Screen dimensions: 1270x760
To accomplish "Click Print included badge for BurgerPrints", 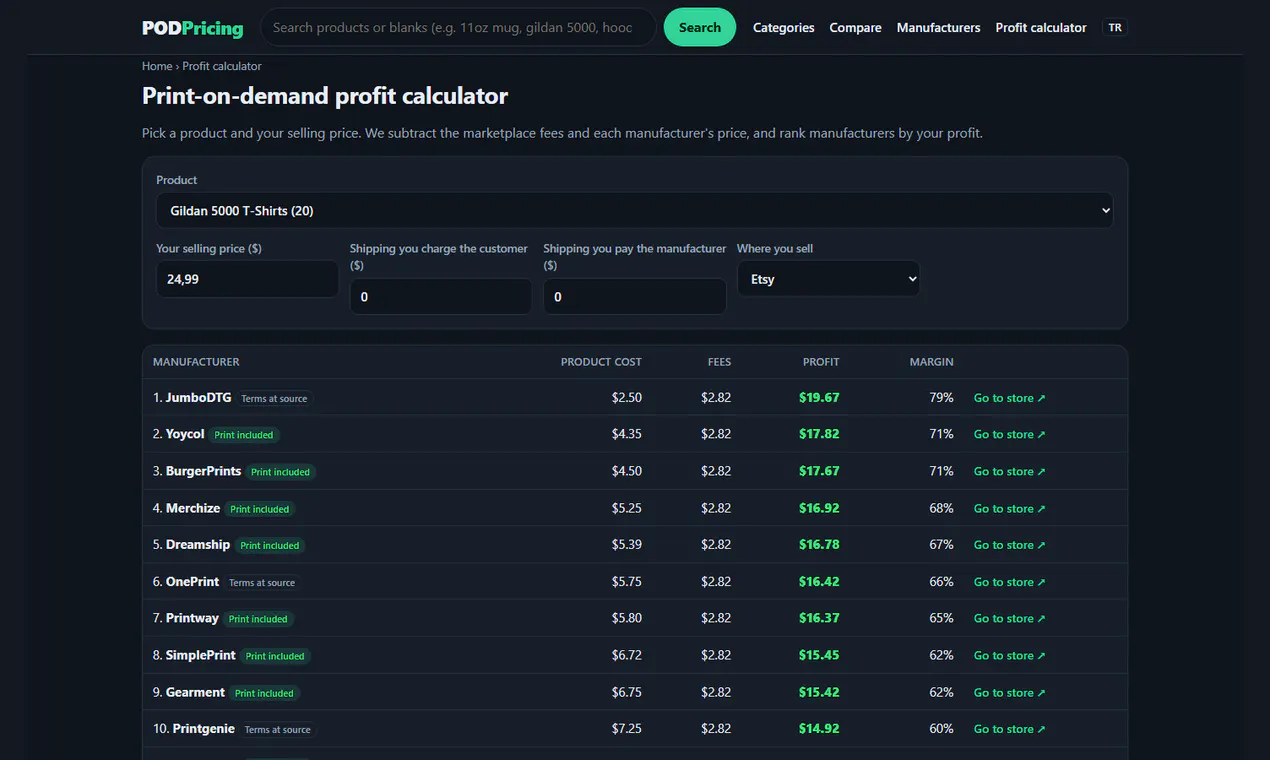I will click(280, 472).
